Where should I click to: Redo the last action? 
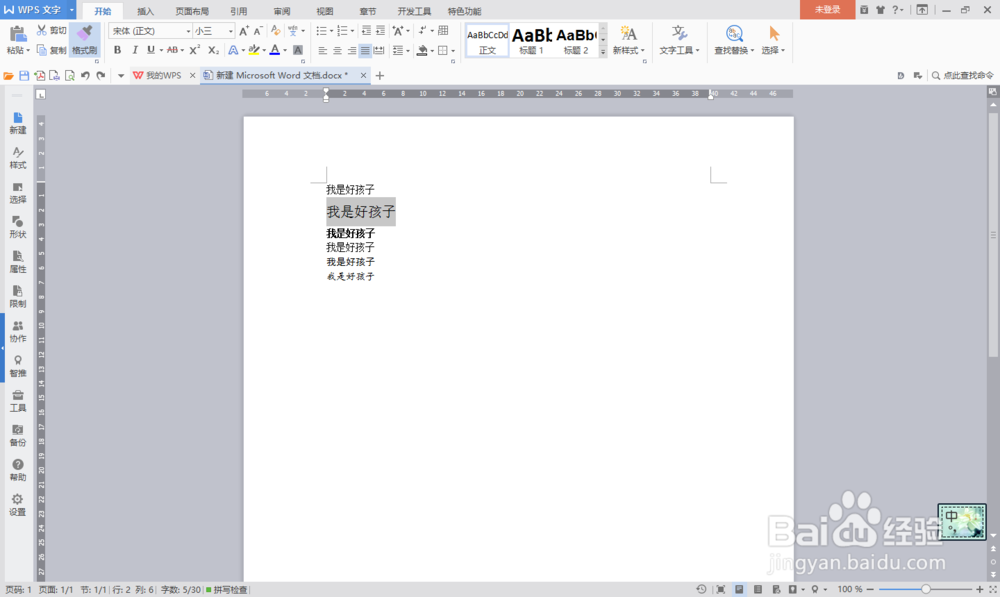tap(101, 75)
